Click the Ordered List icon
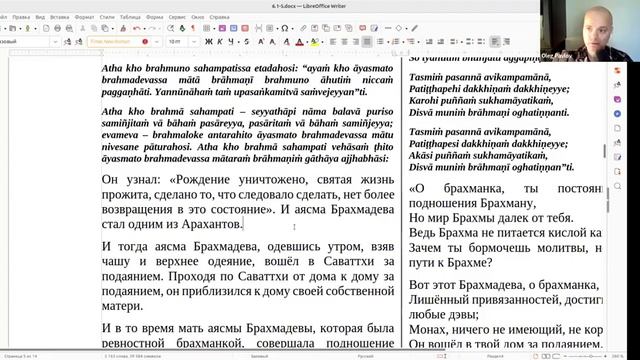The width and height of the screenshot is (640, 360). tap(396, 42)
